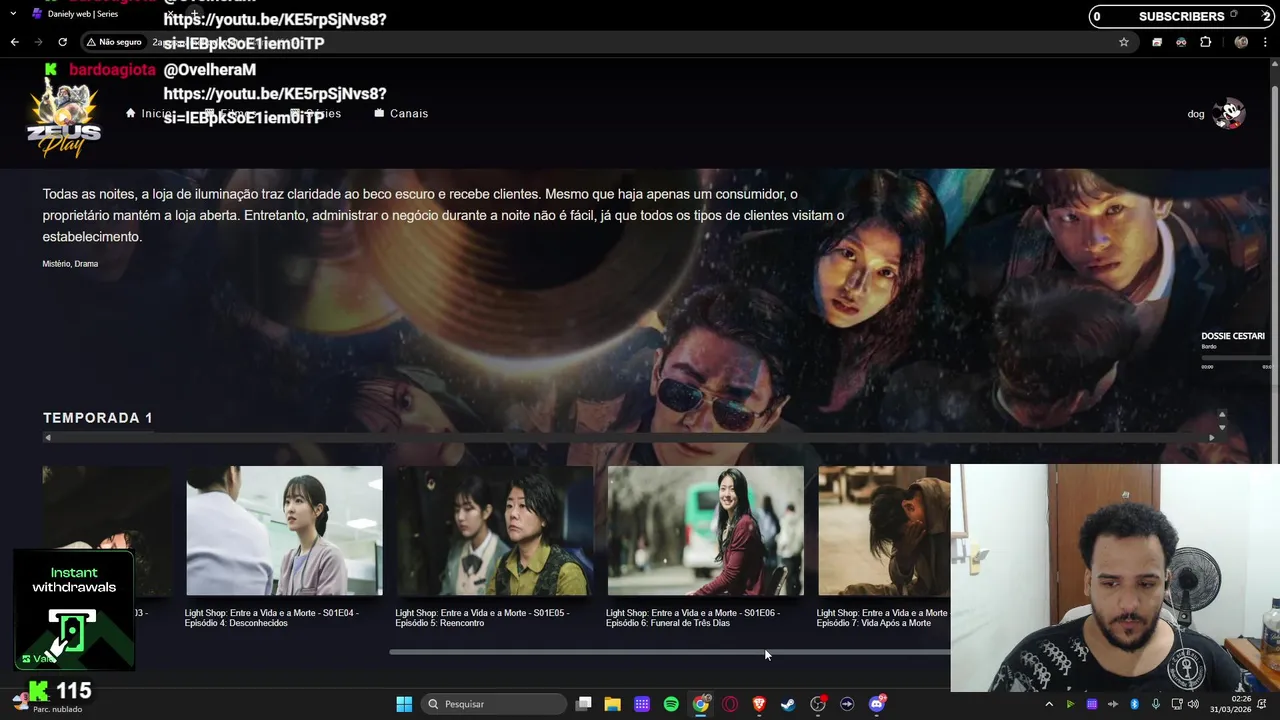The width and height of the screenshot is (1280, 720).
Task: Bookmark the page with the star icon
Action: pyautogui.click(x=1124, y=42)
